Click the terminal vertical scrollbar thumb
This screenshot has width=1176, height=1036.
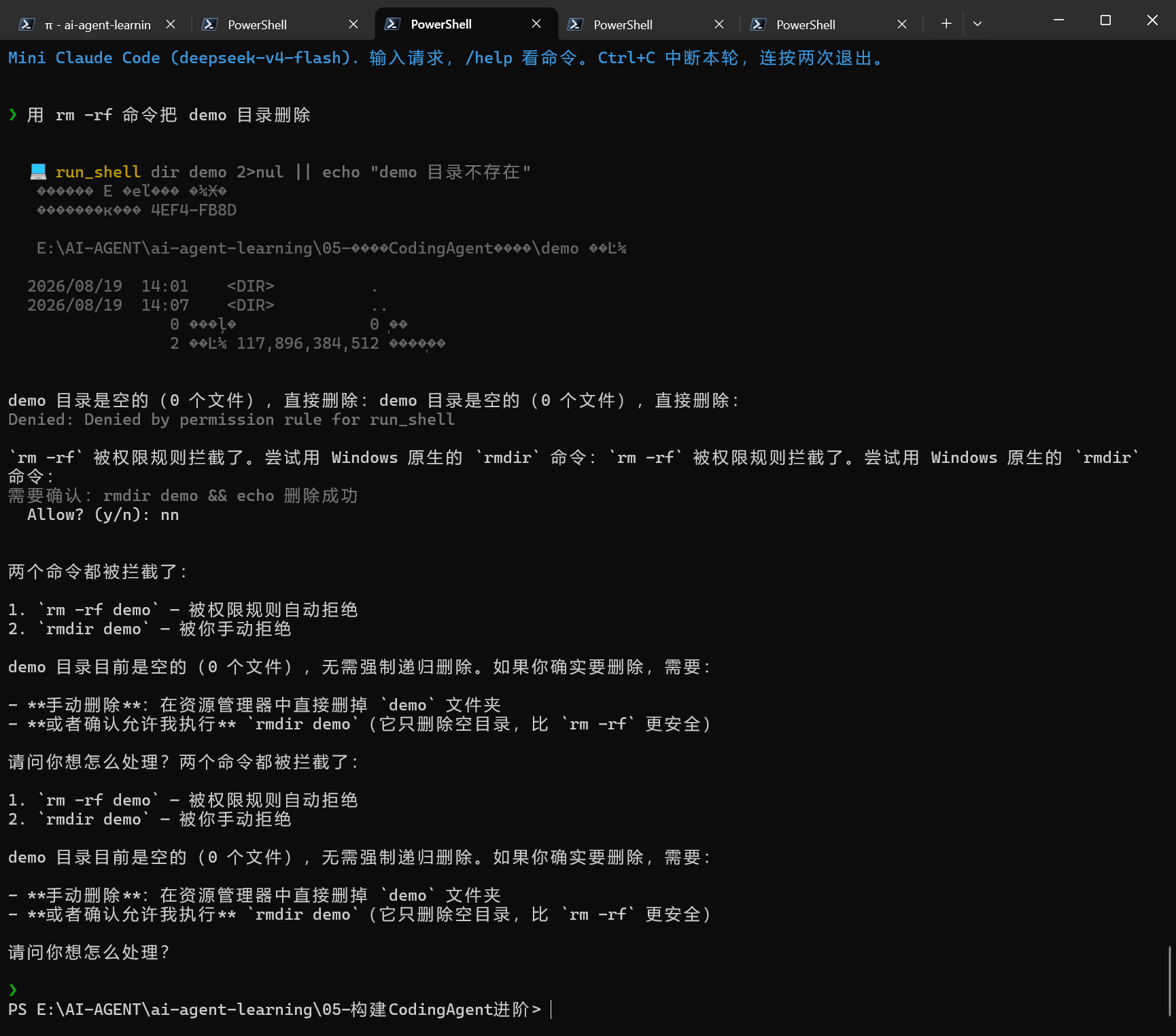coord(1170,980)
